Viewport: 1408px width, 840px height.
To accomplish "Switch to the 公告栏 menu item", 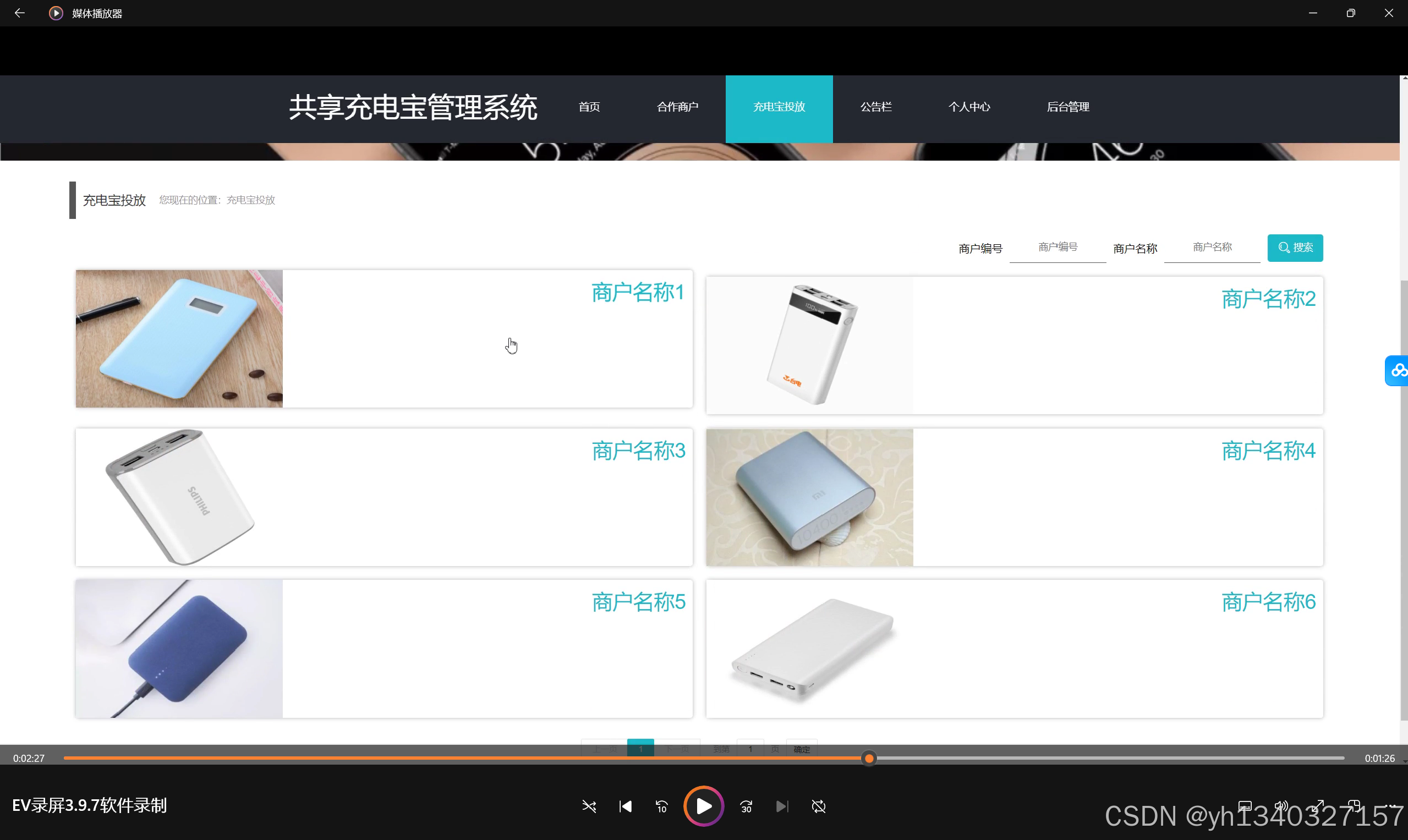I will (876, 107).
